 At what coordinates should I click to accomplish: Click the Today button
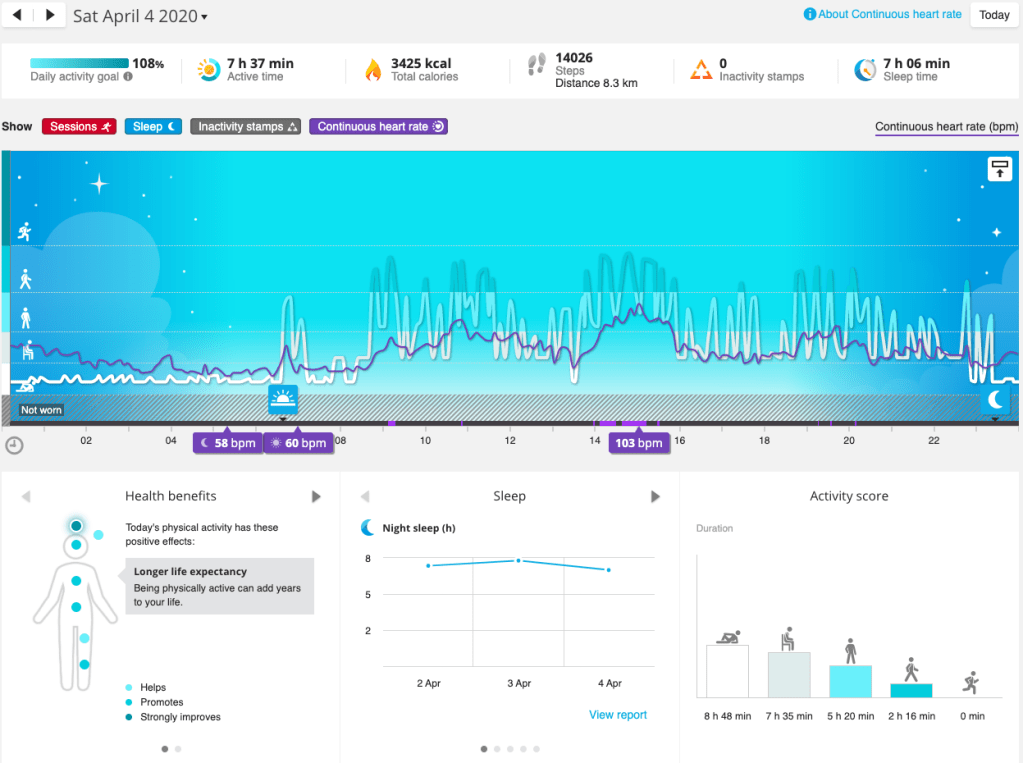[x=993, y=15]
